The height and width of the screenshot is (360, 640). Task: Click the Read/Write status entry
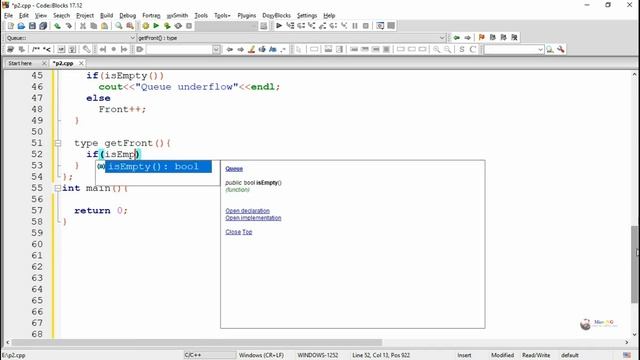[536, 355]
